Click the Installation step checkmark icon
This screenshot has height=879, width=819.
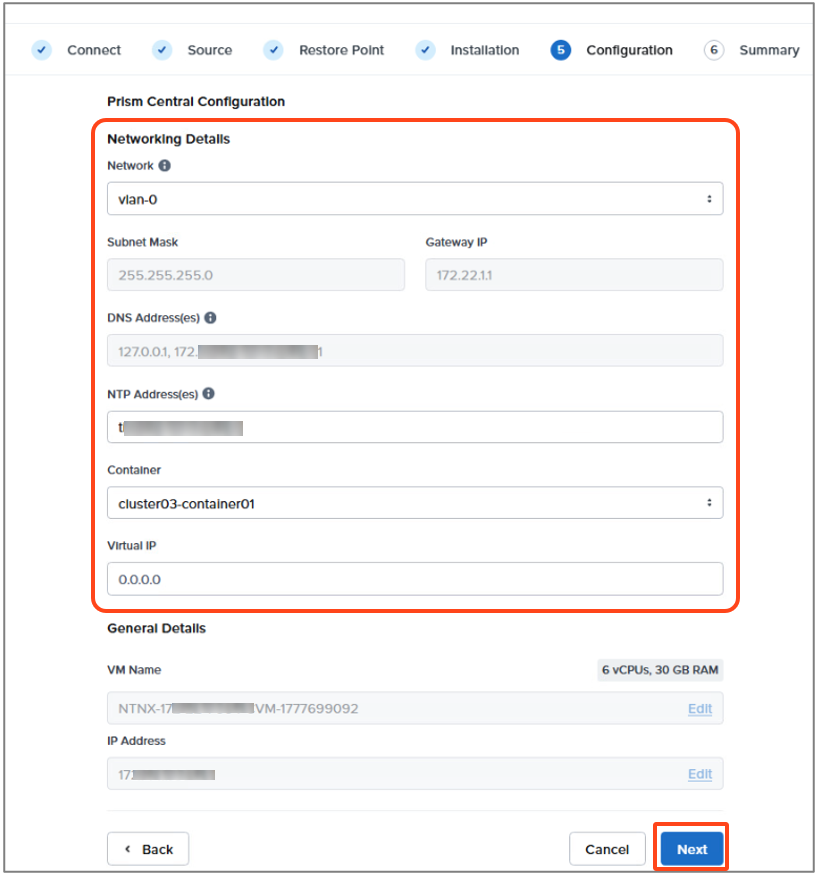coord(425,50)
